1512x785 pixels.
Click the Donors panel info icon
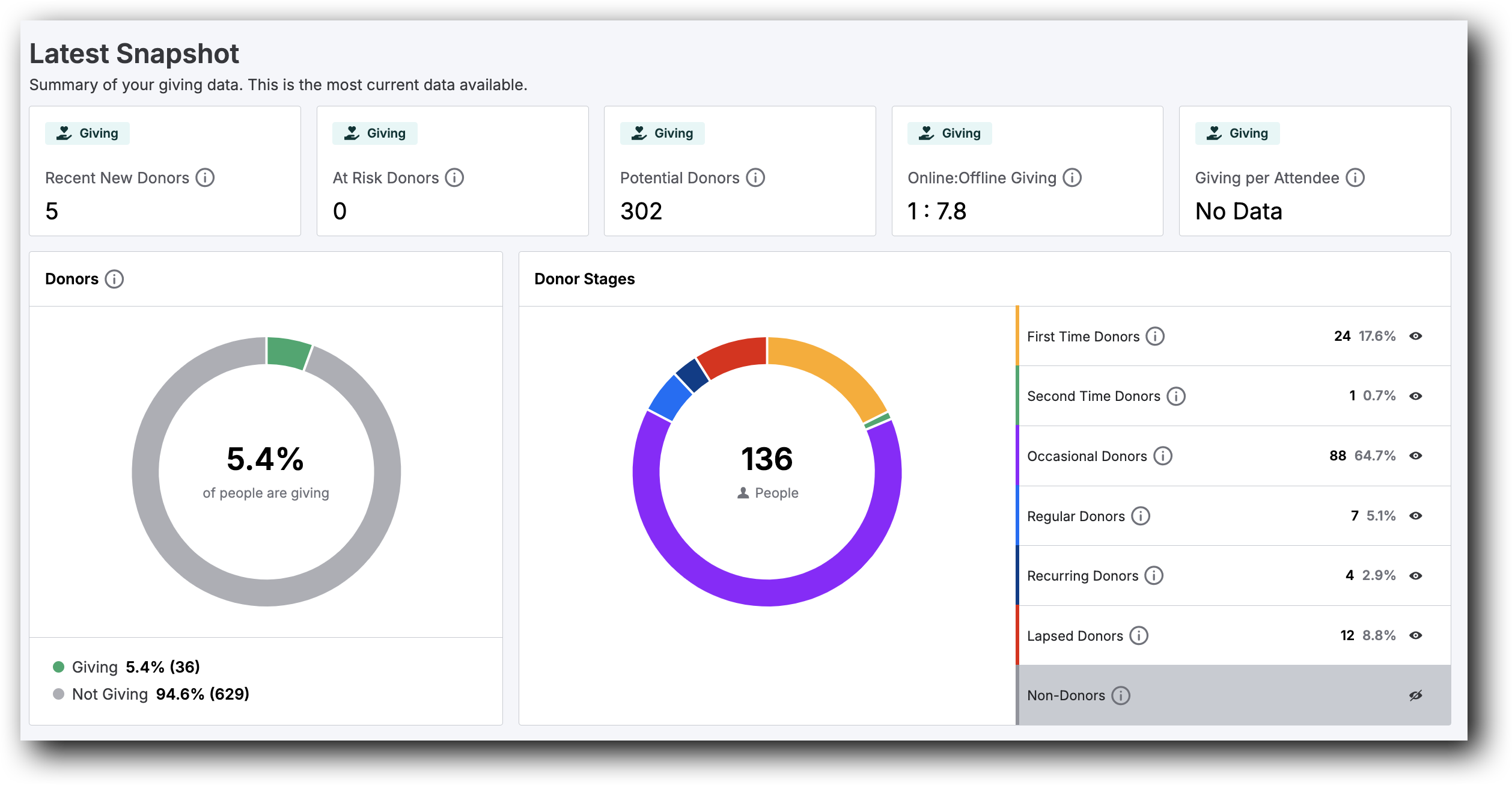point(115,279)
